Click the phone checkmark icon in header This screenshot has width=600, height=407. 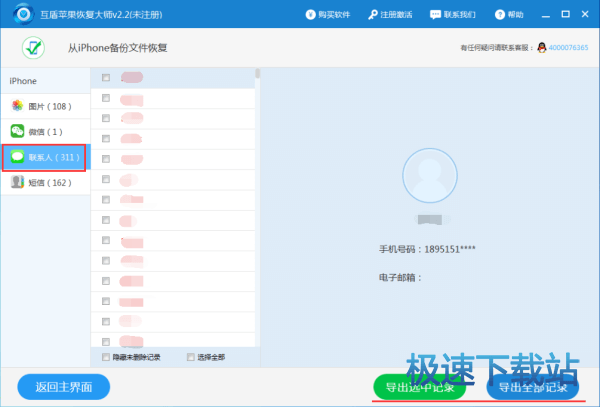point(33,48)
